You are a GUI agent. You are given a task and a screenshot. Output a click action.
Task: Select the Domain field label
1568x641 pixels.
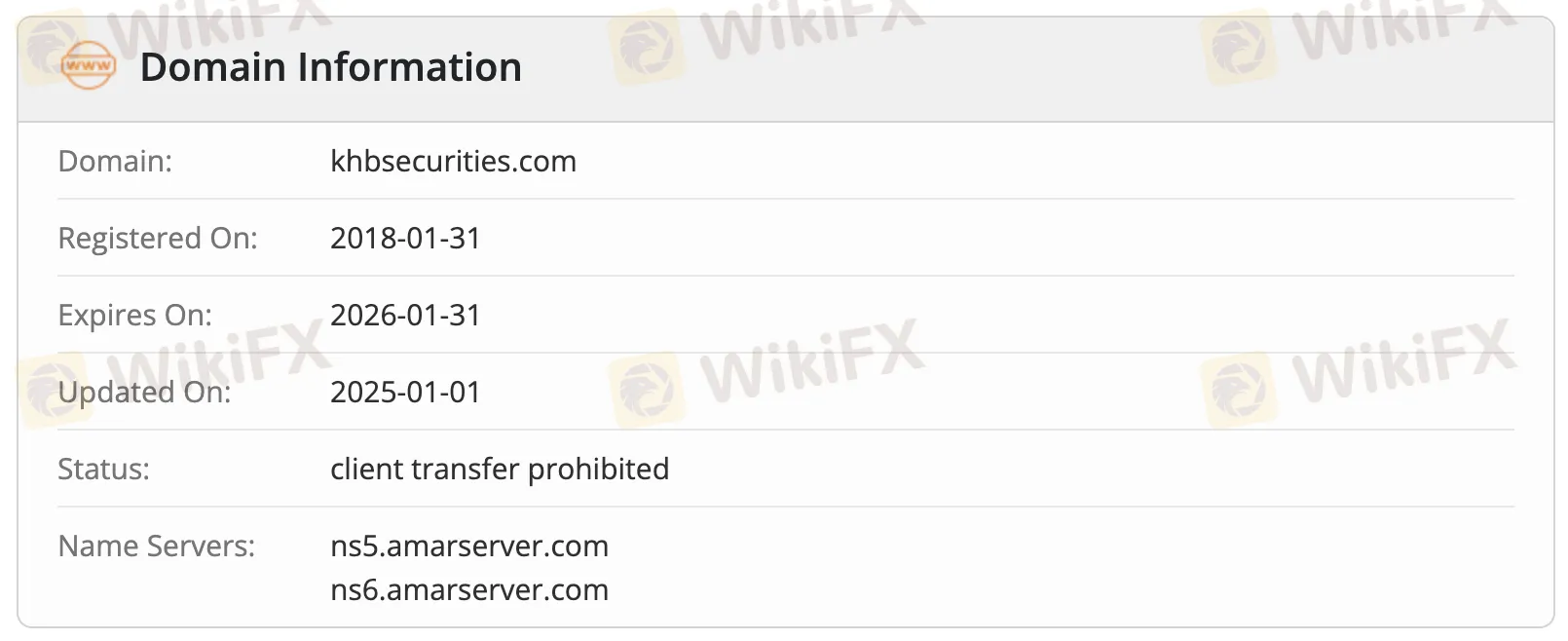pyautogui.click(x=115, y=161)
